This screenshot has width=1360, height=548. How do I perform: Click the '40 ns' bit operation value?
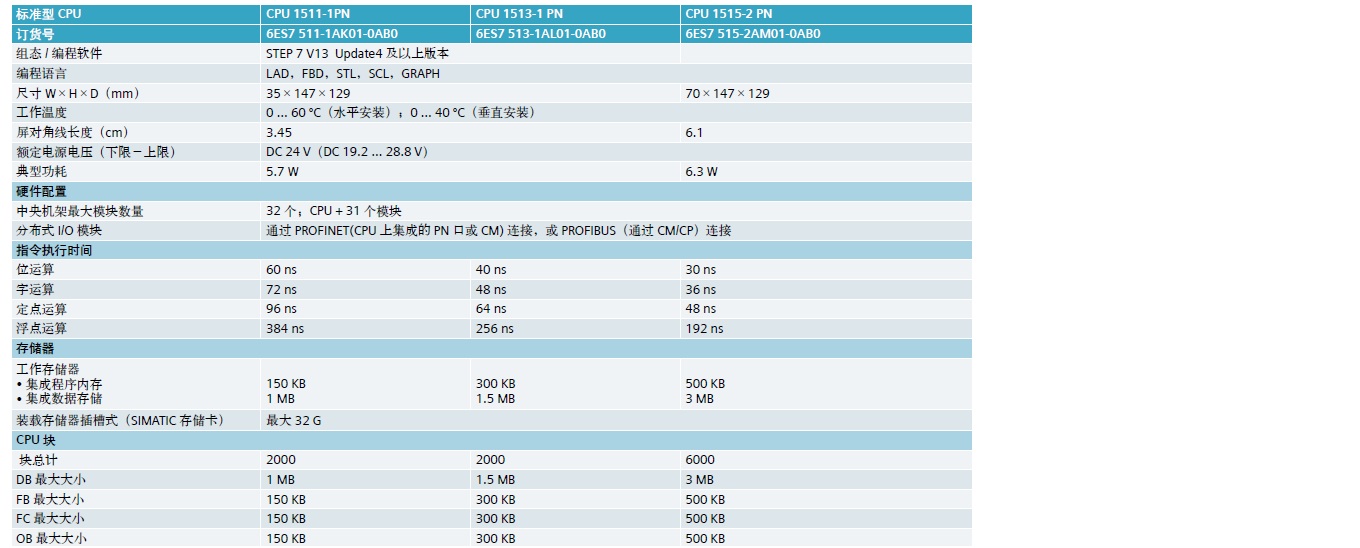(491, 270)
